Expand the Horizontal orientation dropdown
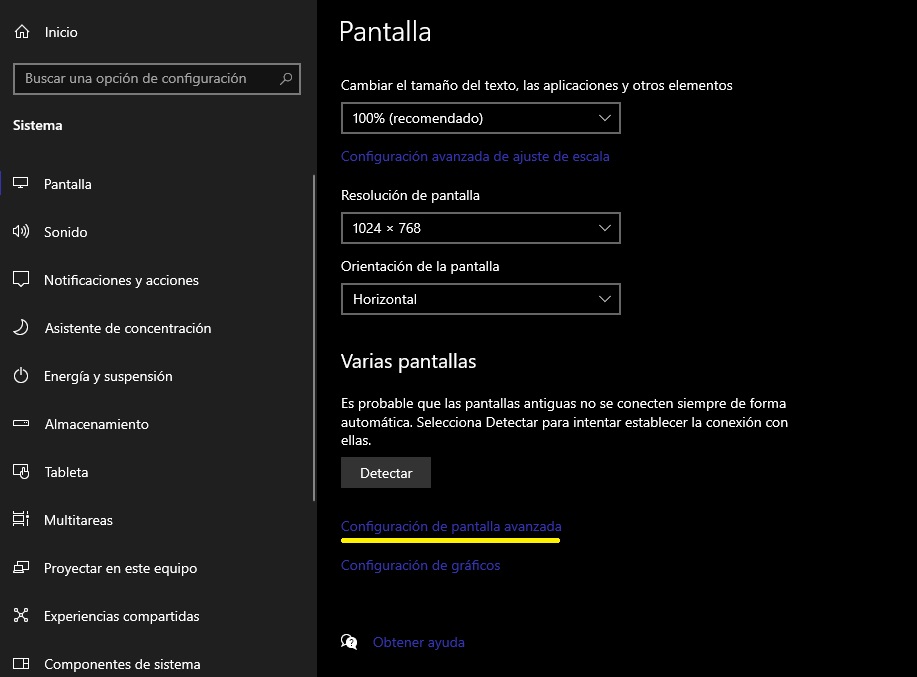 point(480,299)
